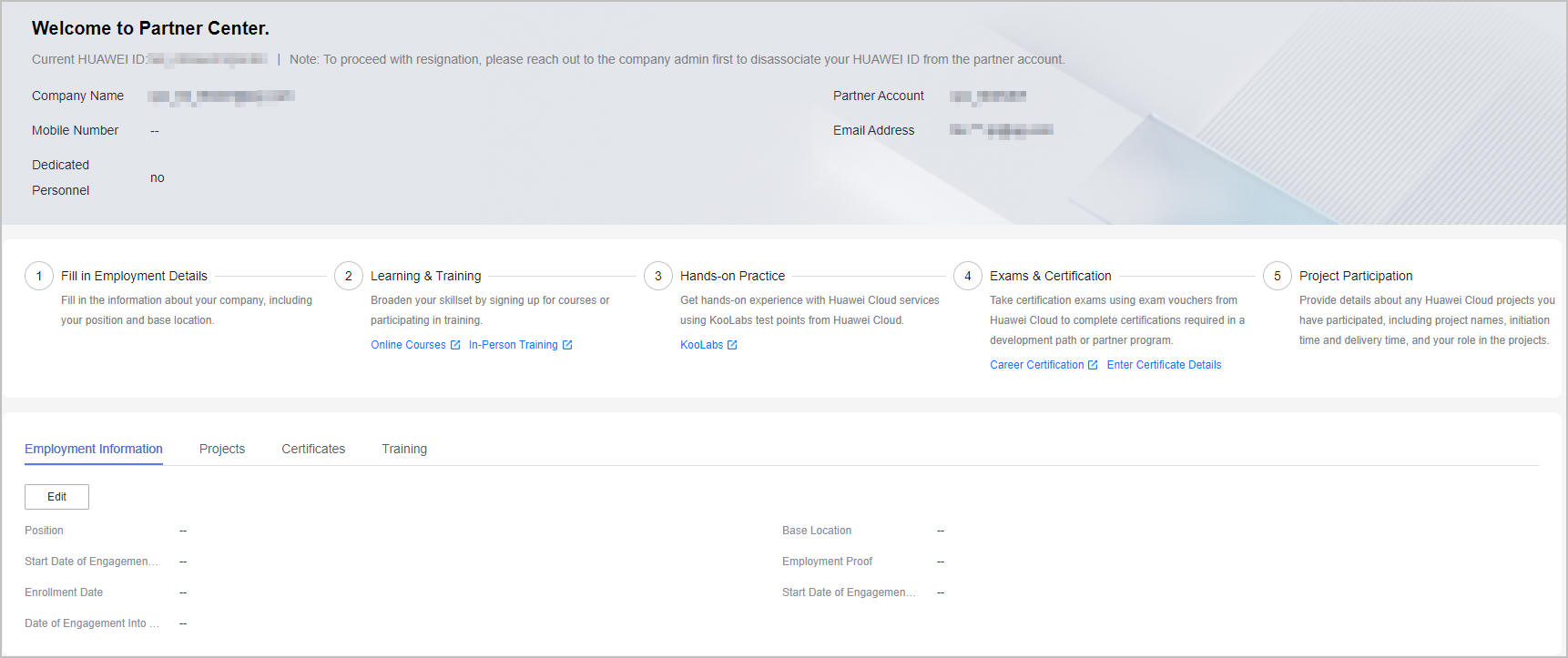
Task: Click the external link icon beside Online Courses
Action: [455, 345]
